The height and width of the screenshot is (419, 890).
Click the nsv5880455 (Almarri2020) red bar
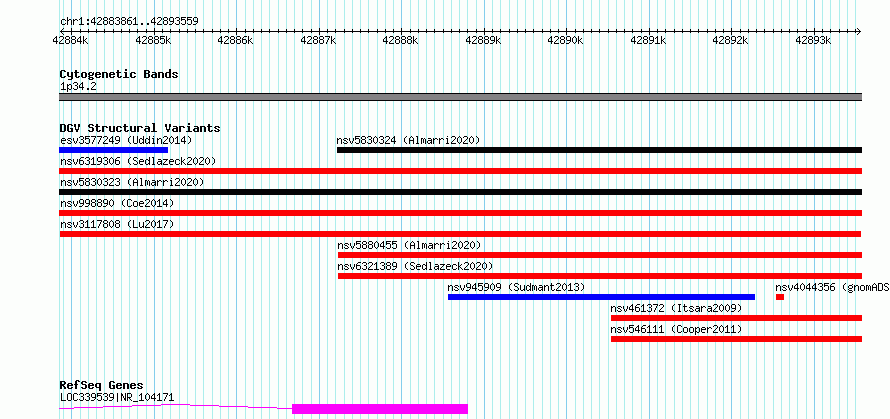coord(600,255)
